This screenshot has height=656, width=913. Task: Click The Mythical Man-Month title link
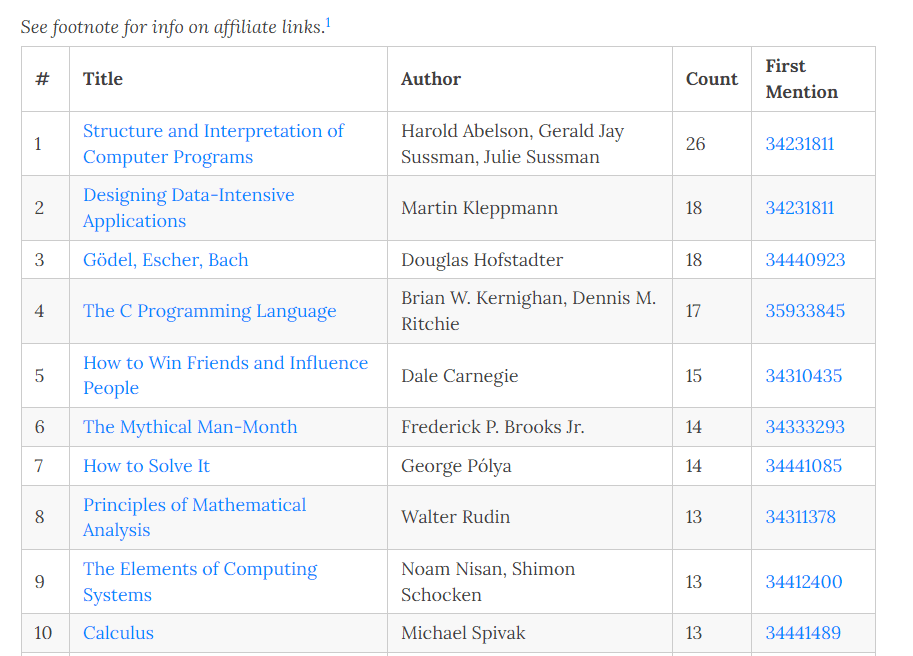(x=190, y=427)
